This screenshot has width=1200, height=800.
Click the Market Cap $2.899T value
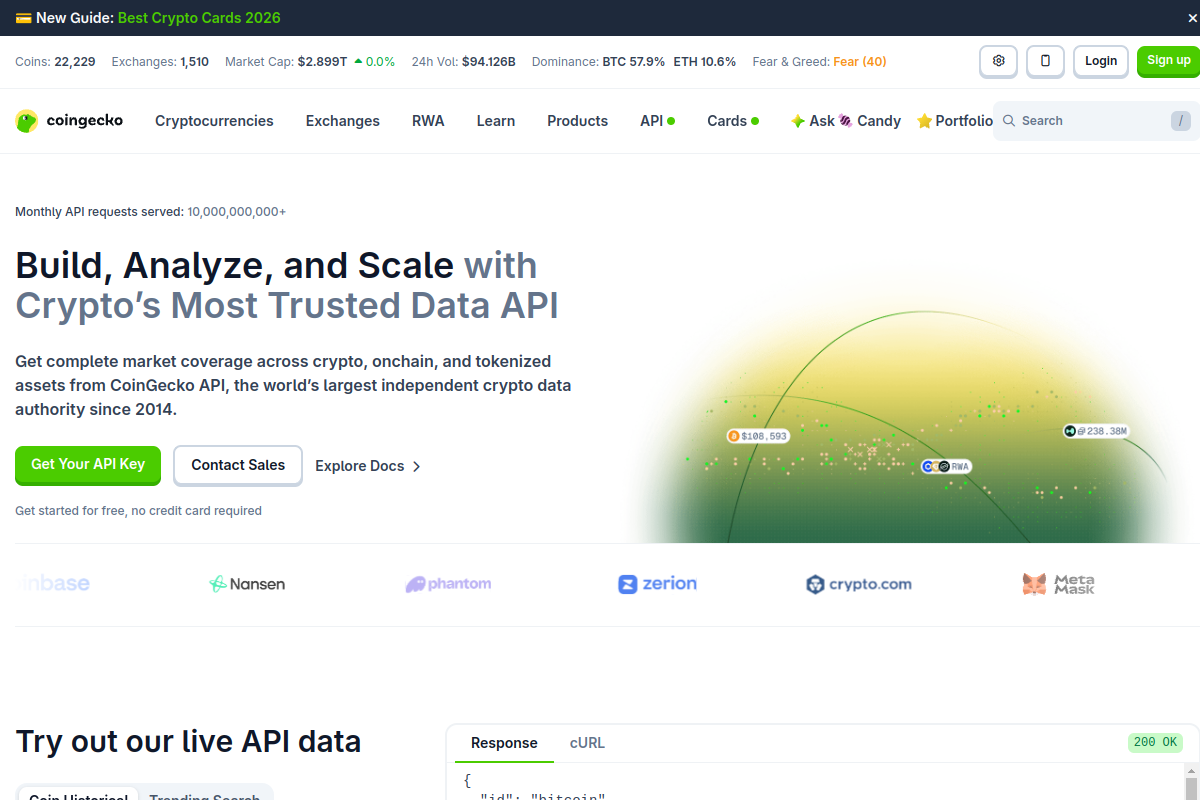[322, 61]
